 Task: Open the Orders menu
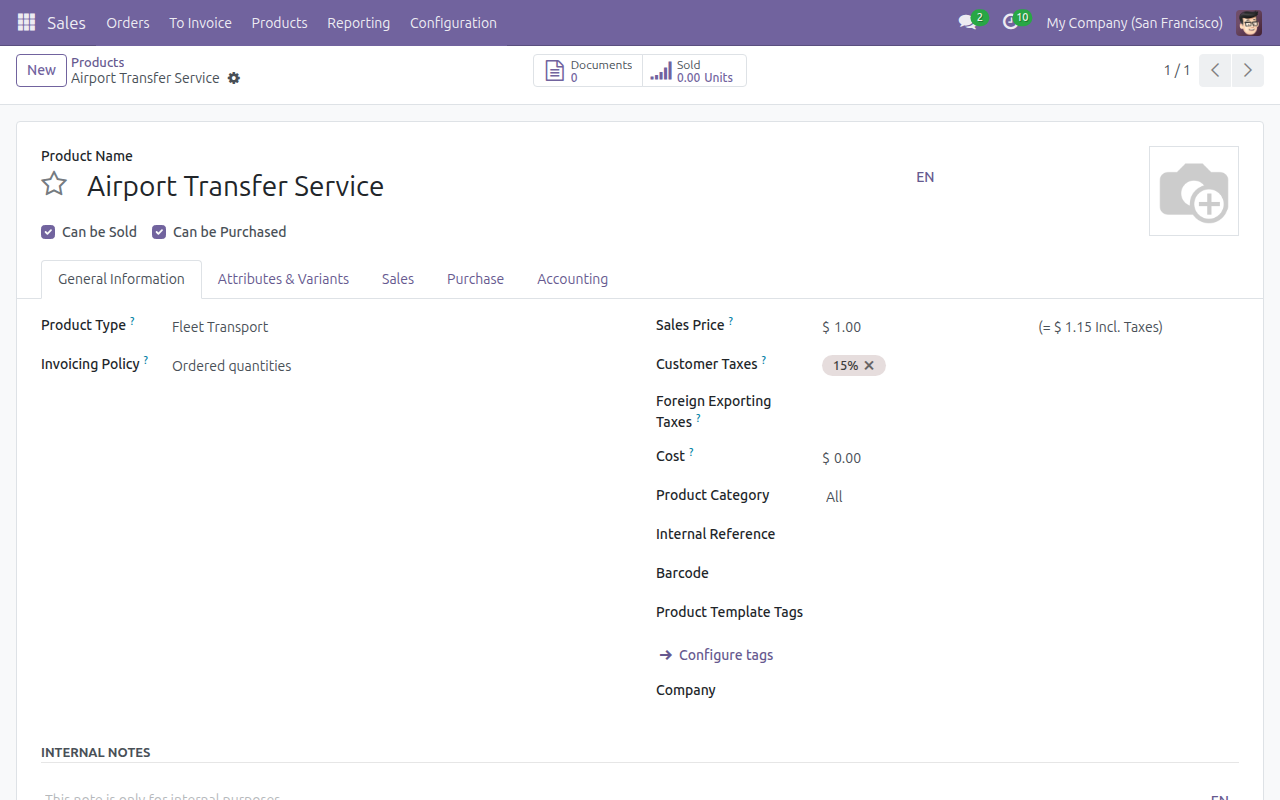[x=128, y=23]
